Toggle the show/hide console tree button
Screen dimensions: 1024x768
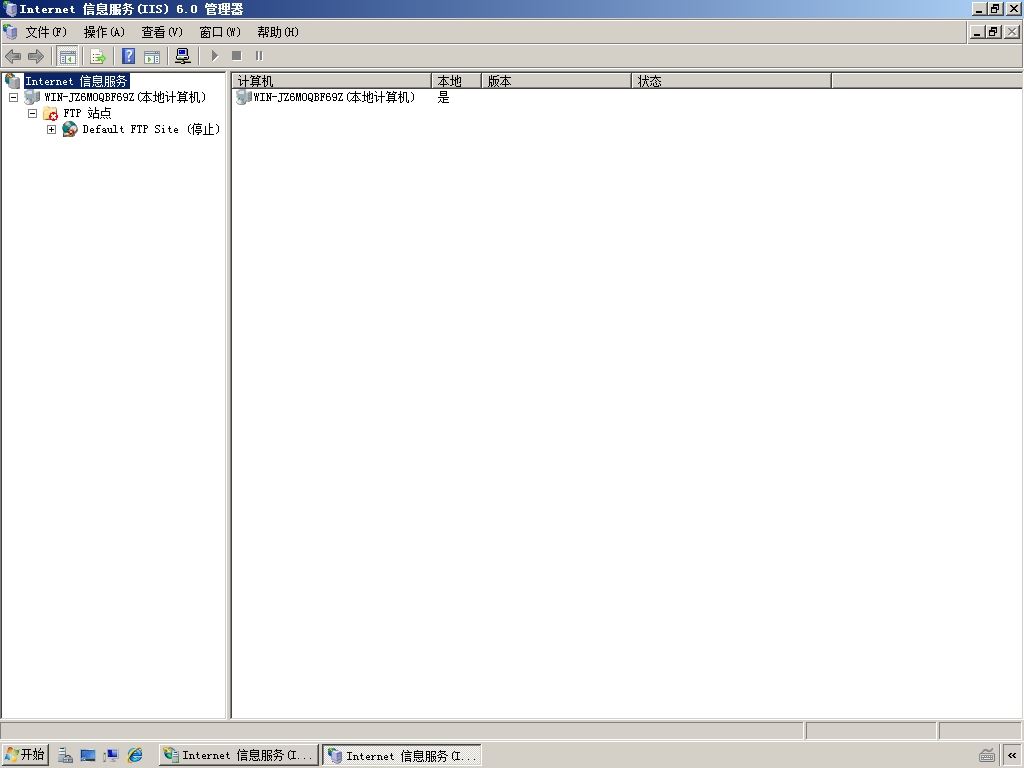(67, 56)
